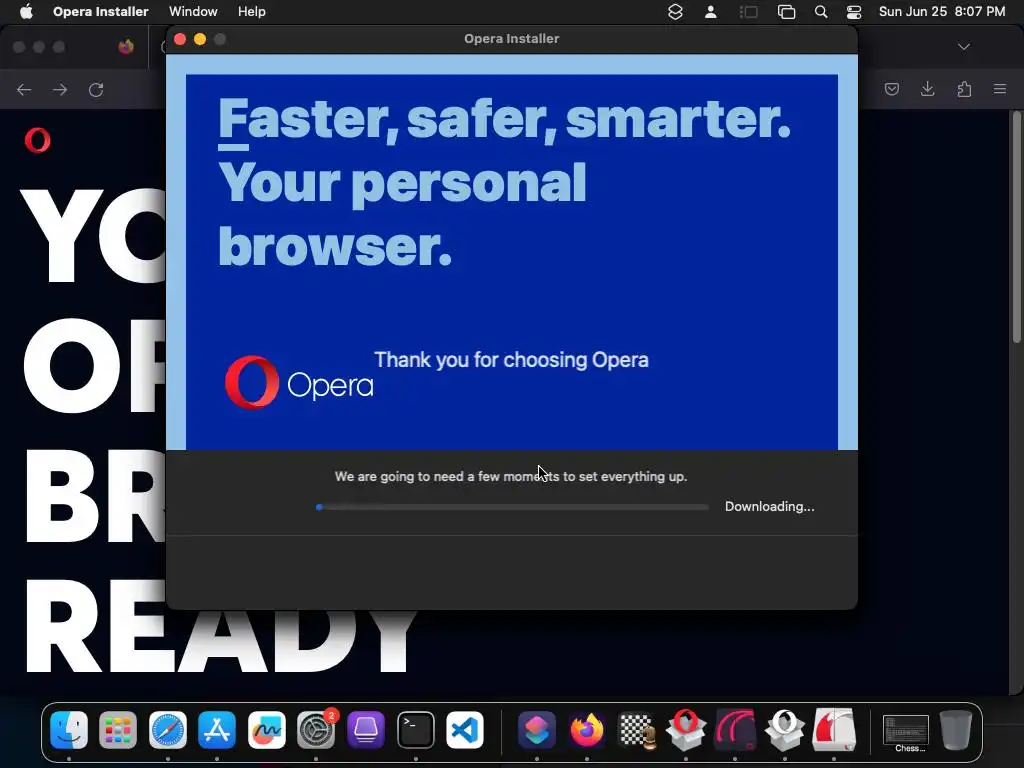Image resolution: width=1024 pixels, height=768 pixels.
Task: Click the Downloading... status label
Action: point(769,507)
